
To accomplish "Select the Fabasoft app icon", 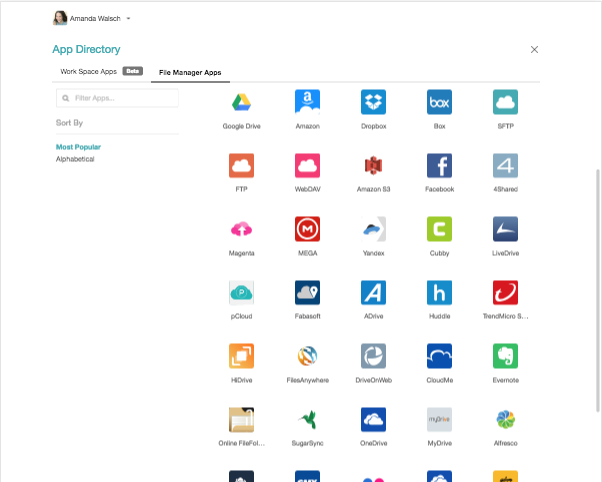I will pyautogui.click(x=308, y=293).
